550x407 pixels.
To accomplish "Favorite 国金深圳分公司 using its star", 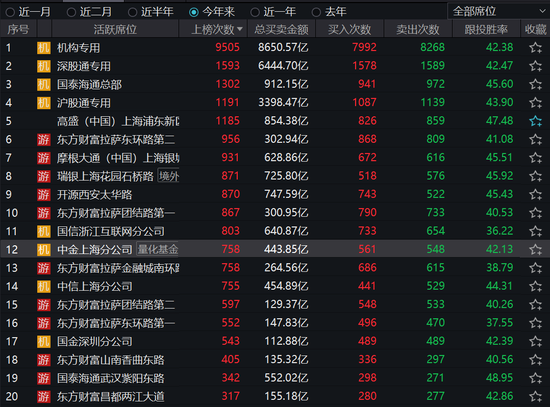I will tap(535, 341).
